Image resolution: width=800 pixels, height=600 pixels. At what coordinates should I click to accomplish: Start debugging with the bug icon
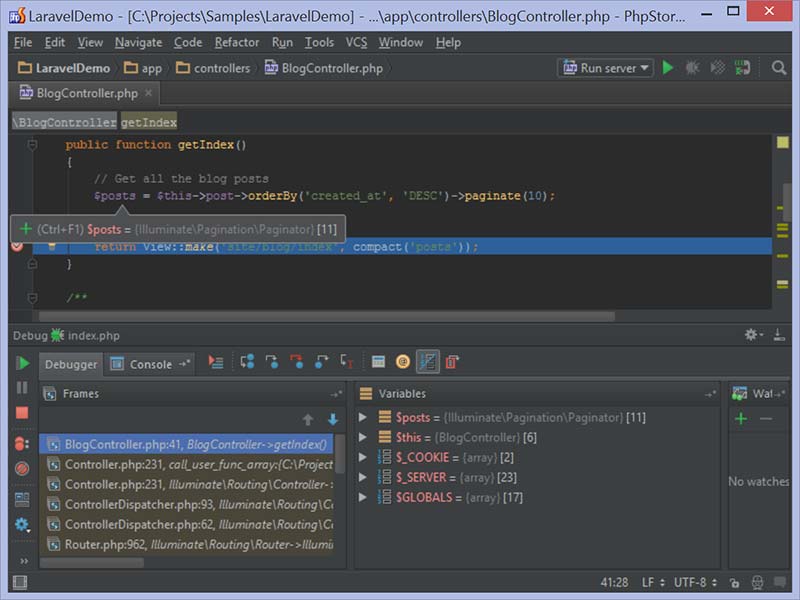point(692,67)
